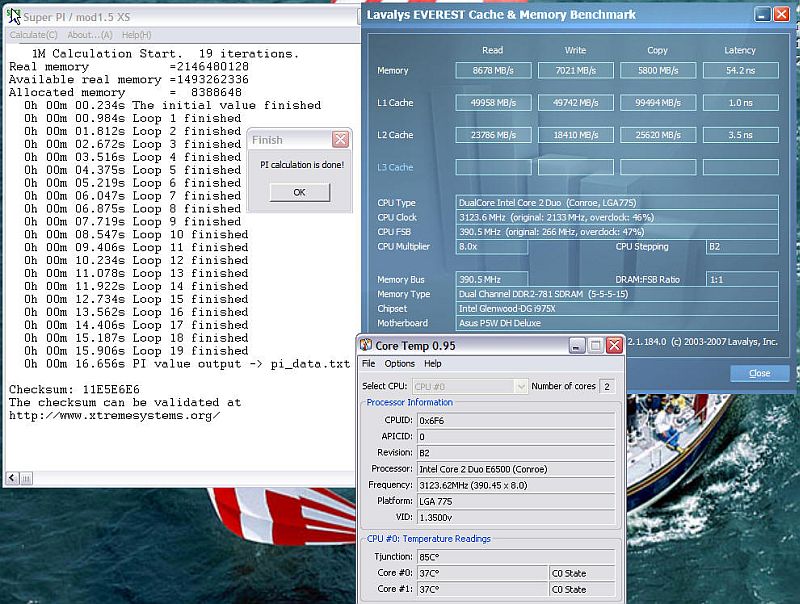Minimize the Core Temp window
This screenshot has height=604, width=800.
[577, 345]
